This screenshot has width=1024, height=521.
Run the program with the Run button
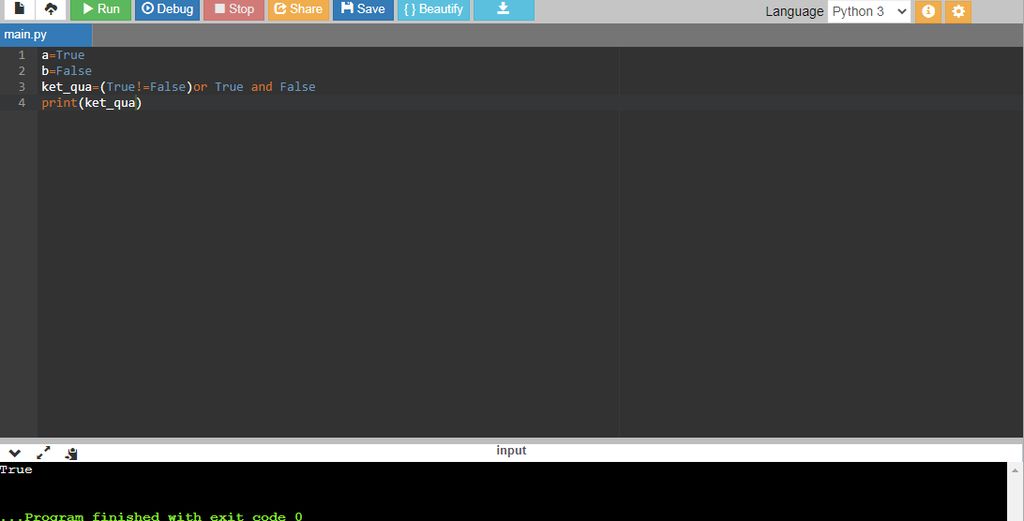pos(101,9)
